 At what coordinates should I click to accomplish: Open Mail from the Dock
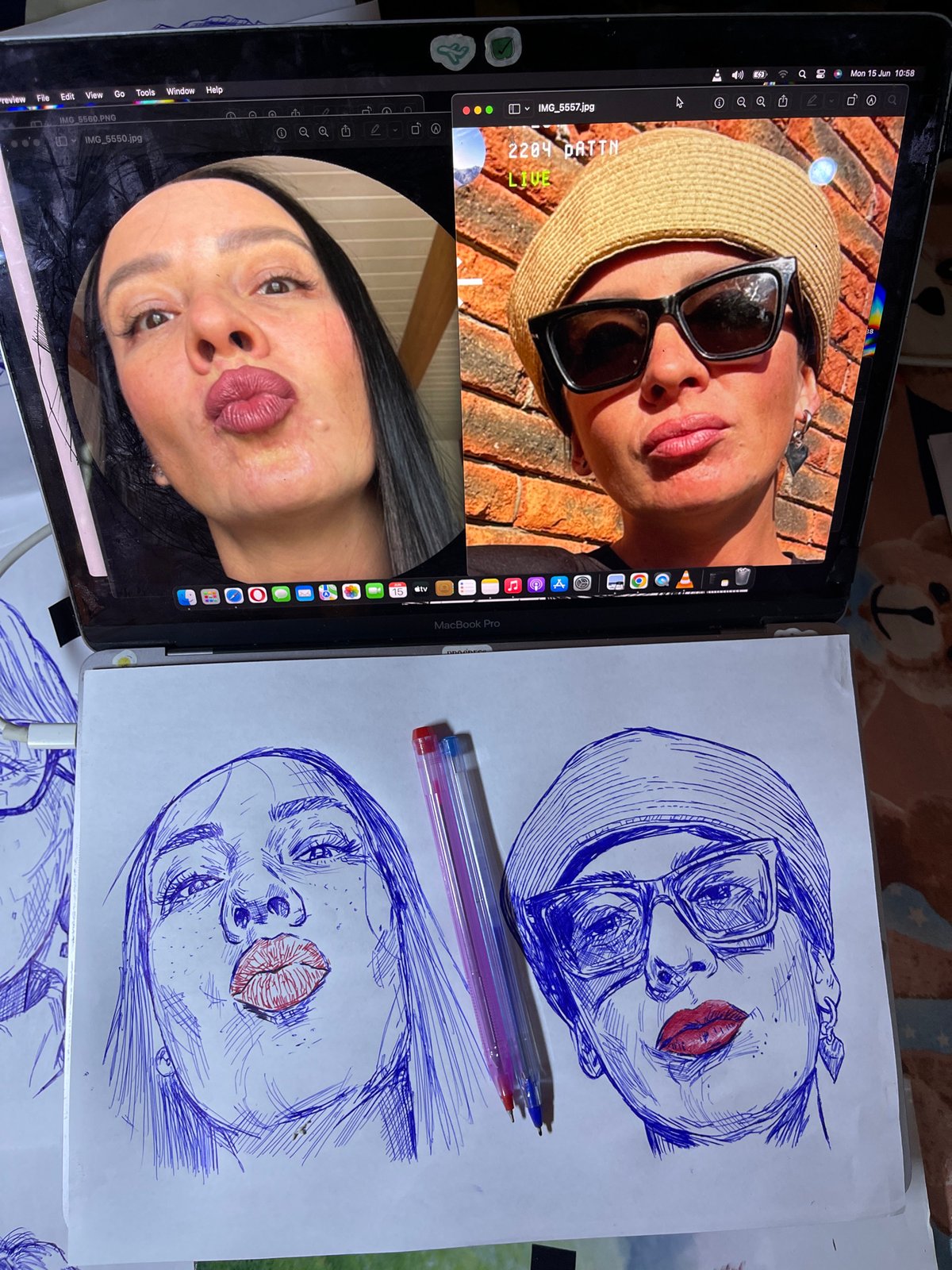click(305, 593)
